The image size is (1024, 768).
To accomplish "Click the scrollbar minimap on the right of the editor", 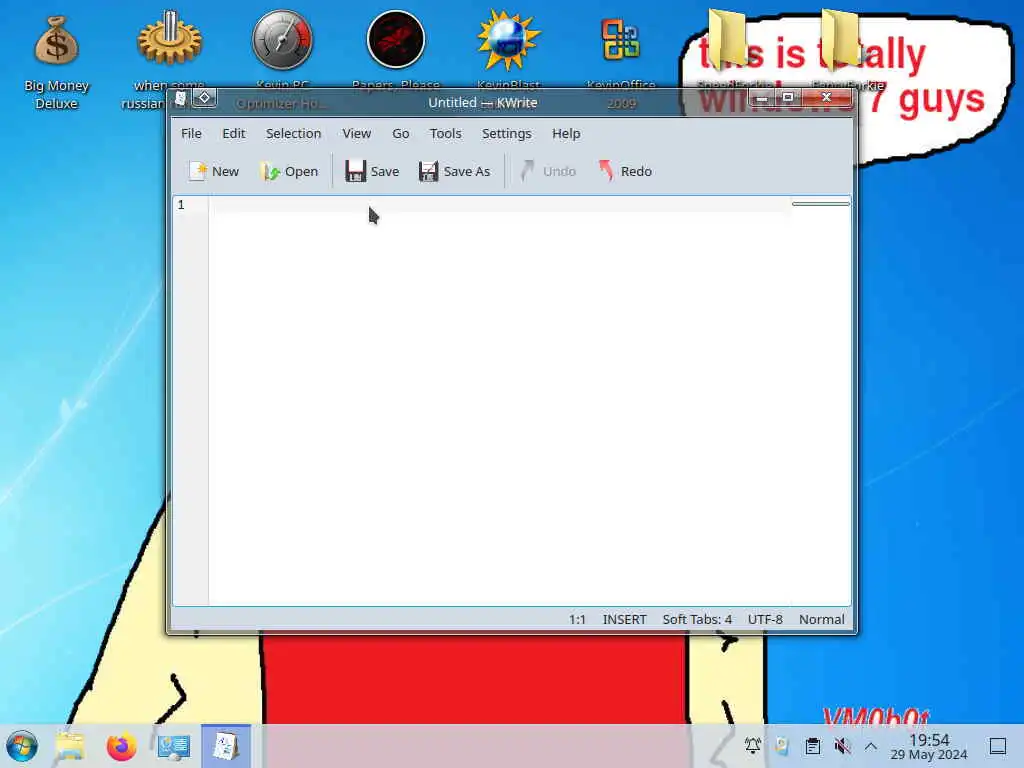I will click(x=820, y=204).
